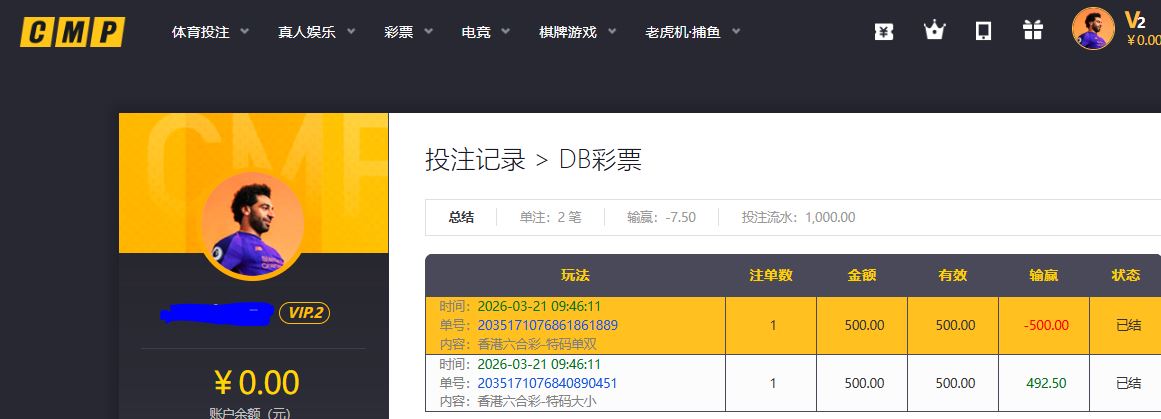This screenshot has width=1161, height=419.
Task: Click the 输赢 column header
Action: 1044,275
